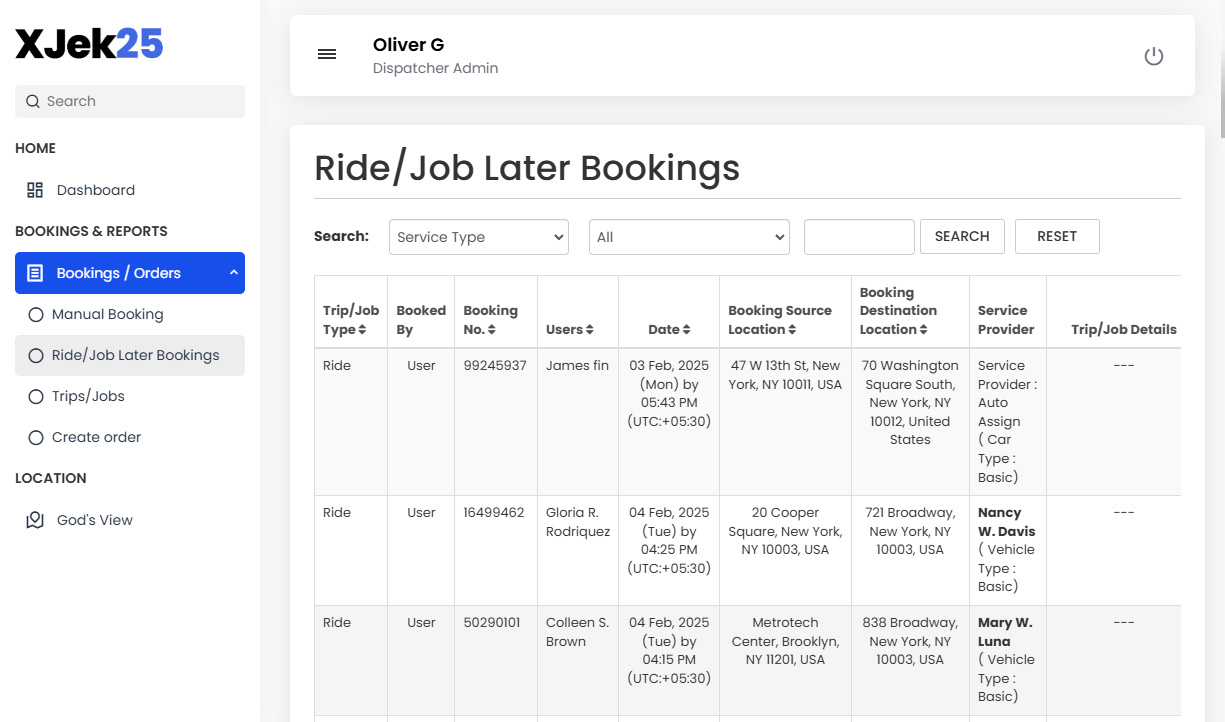Open the Dashboard menu item under HOME
The height and width of the screenshot is (722, 1225).
pos(95,189)
